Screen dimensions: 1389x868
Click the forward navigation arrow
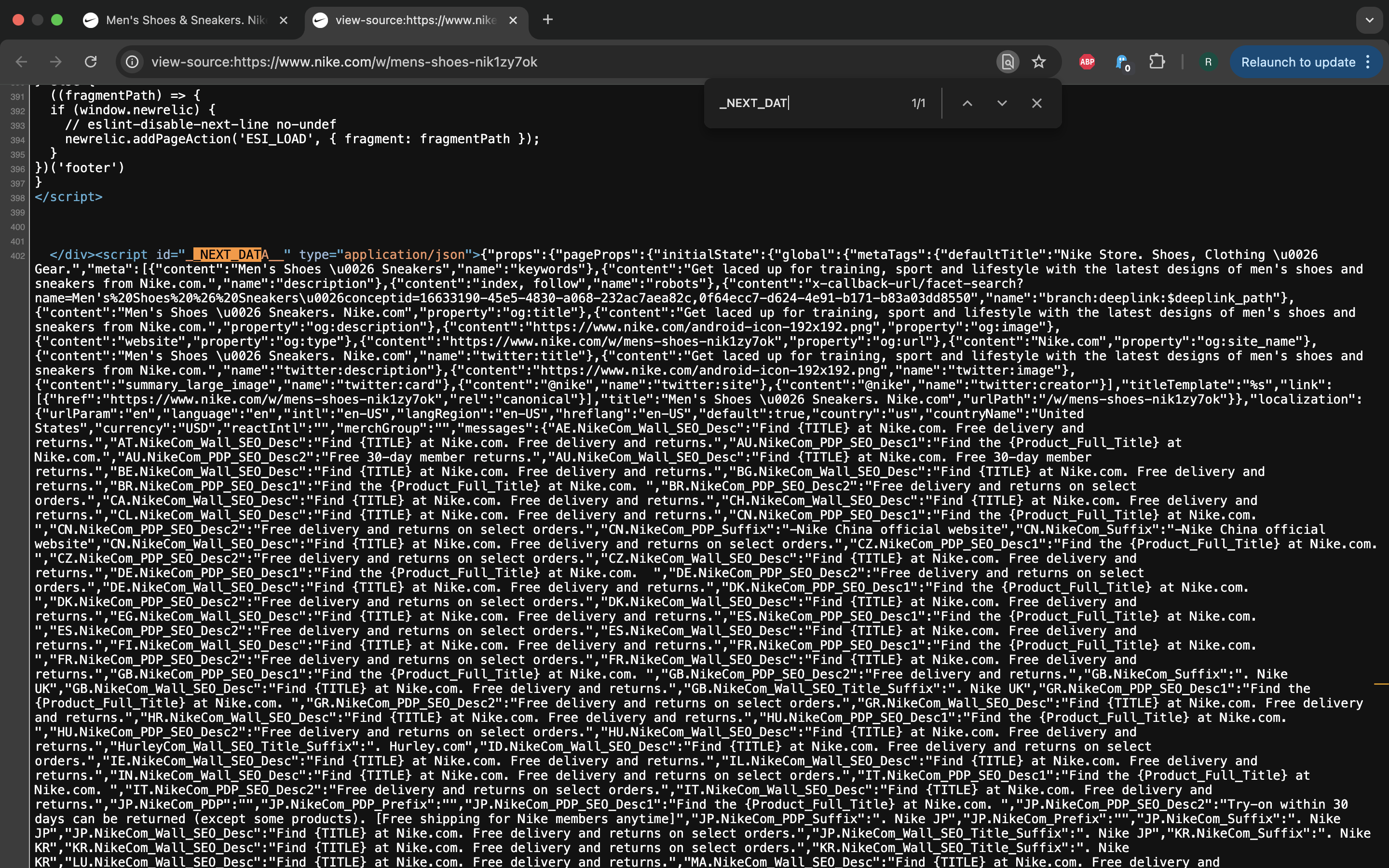coord(55,62)
